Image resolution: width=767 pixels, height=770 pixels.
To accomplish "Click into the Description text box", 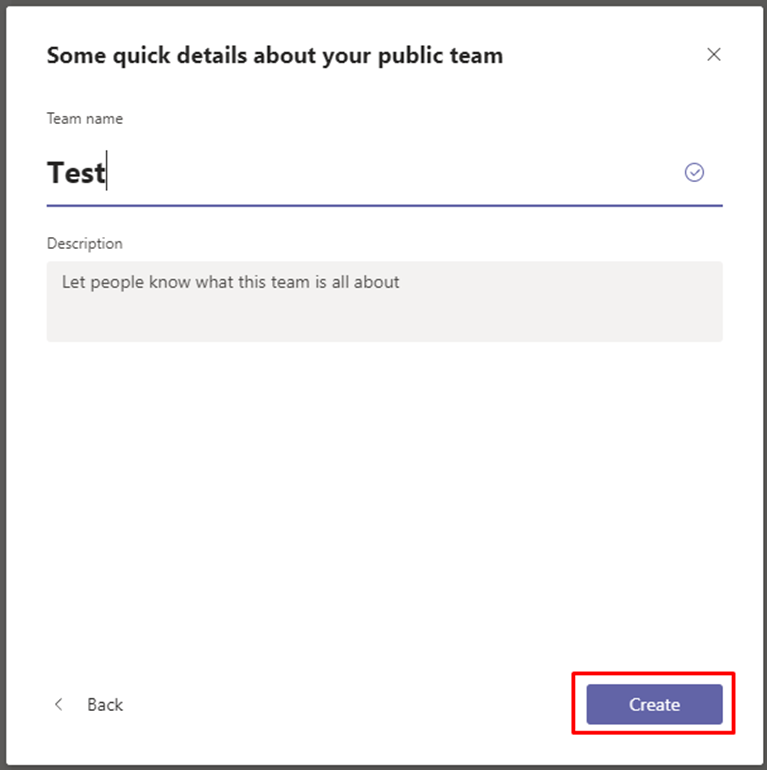I will [384, 302].
